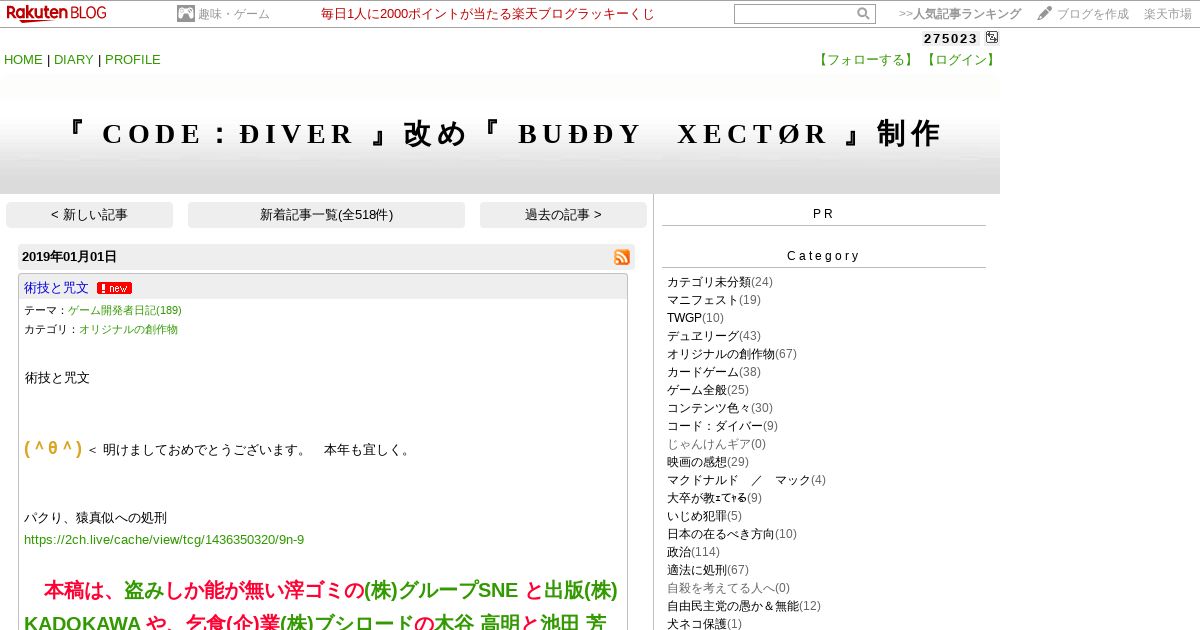Screen dimensions: 1200x630
Task: Click フォローする link
Action: tap(866, 59)
